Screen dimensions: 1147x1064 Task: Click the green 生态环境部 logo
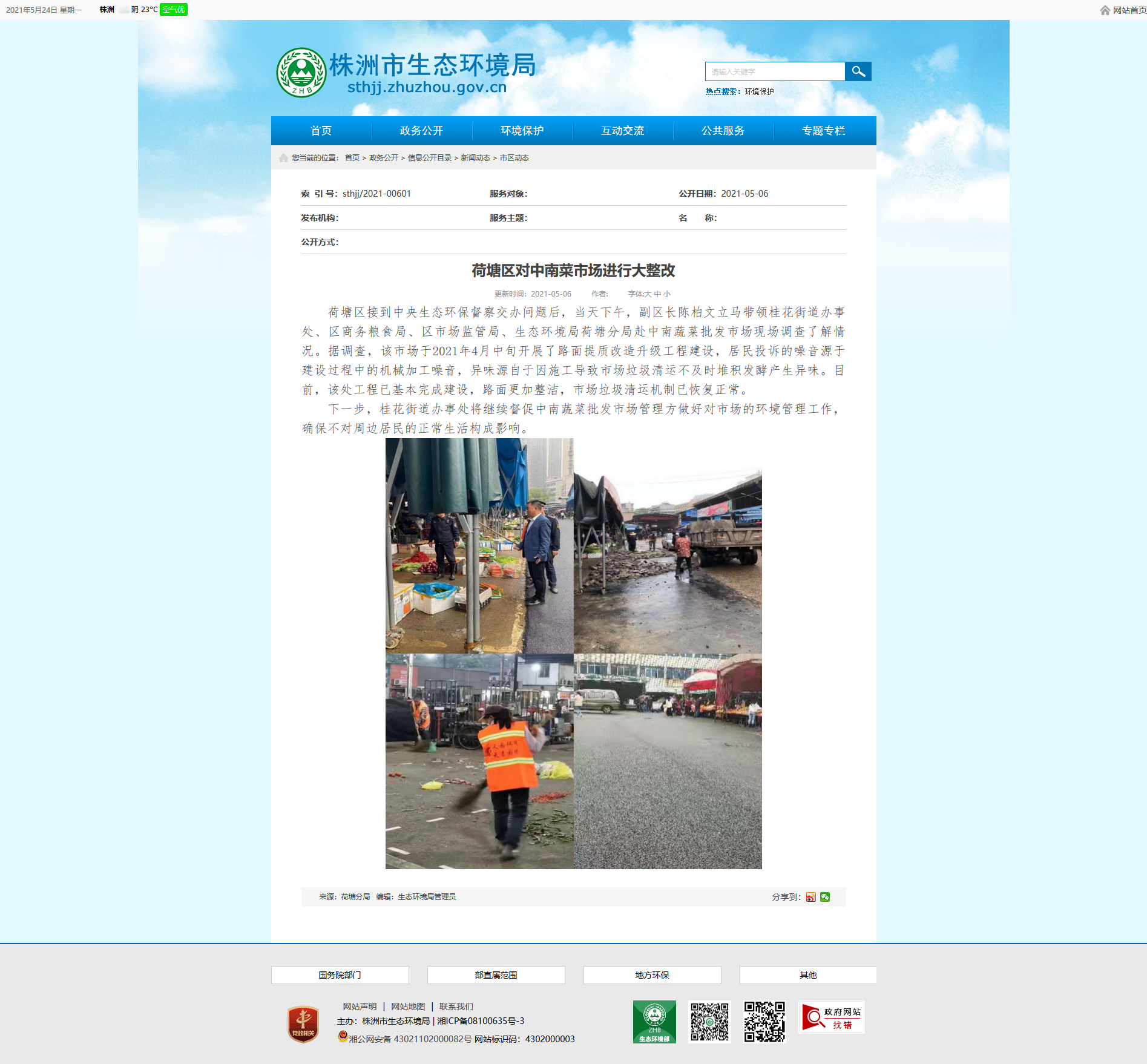654,1022
